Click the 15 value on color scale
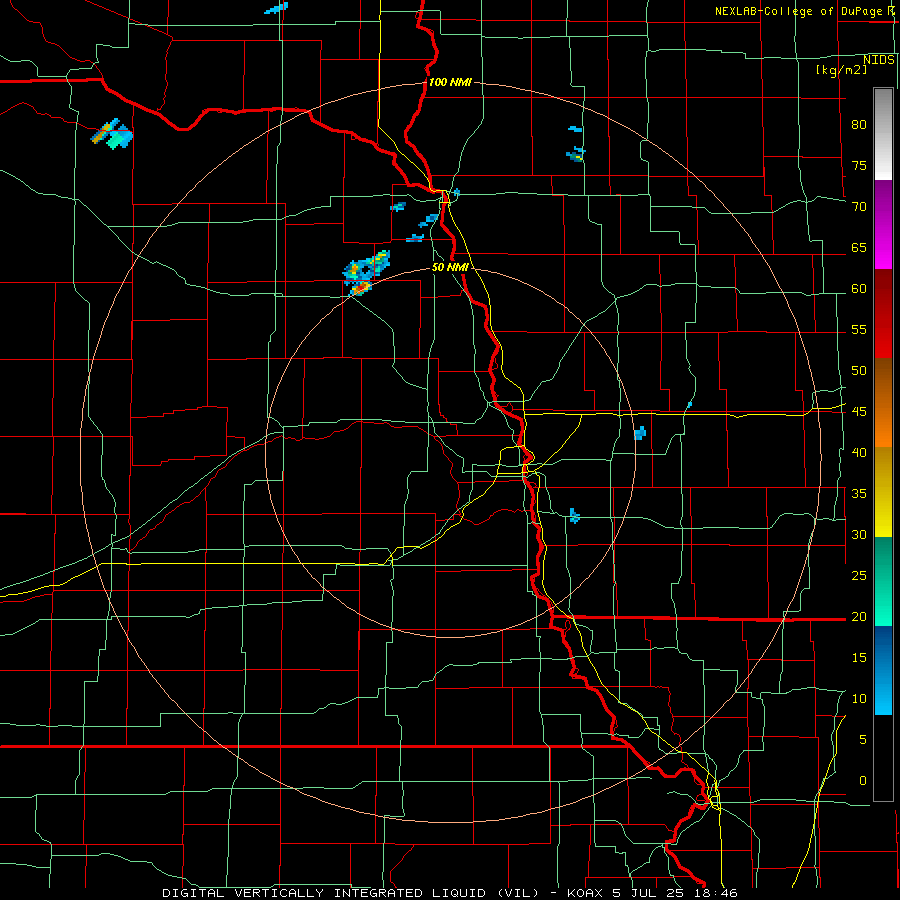This screenshot has height=900, width=900. point(859,657)
